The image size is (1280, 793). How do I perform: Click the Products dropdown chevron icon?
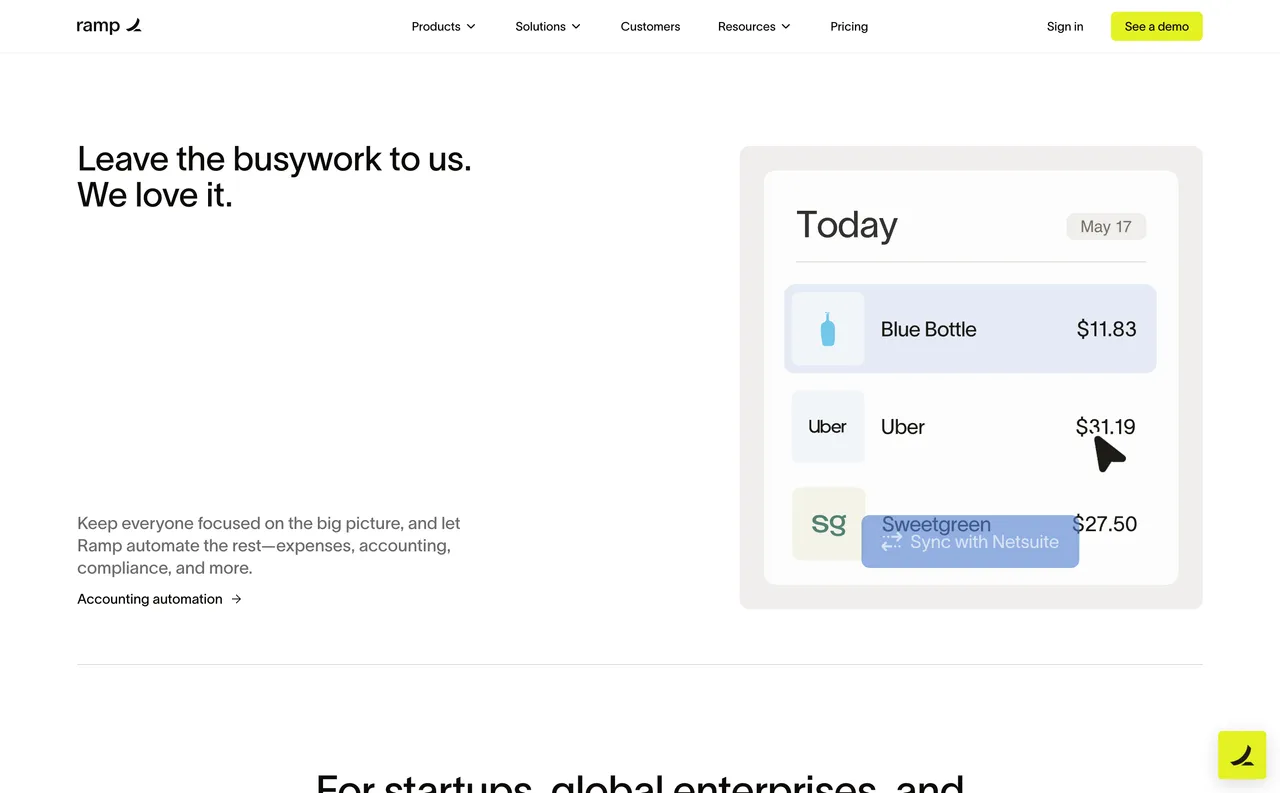coord(471,27)
